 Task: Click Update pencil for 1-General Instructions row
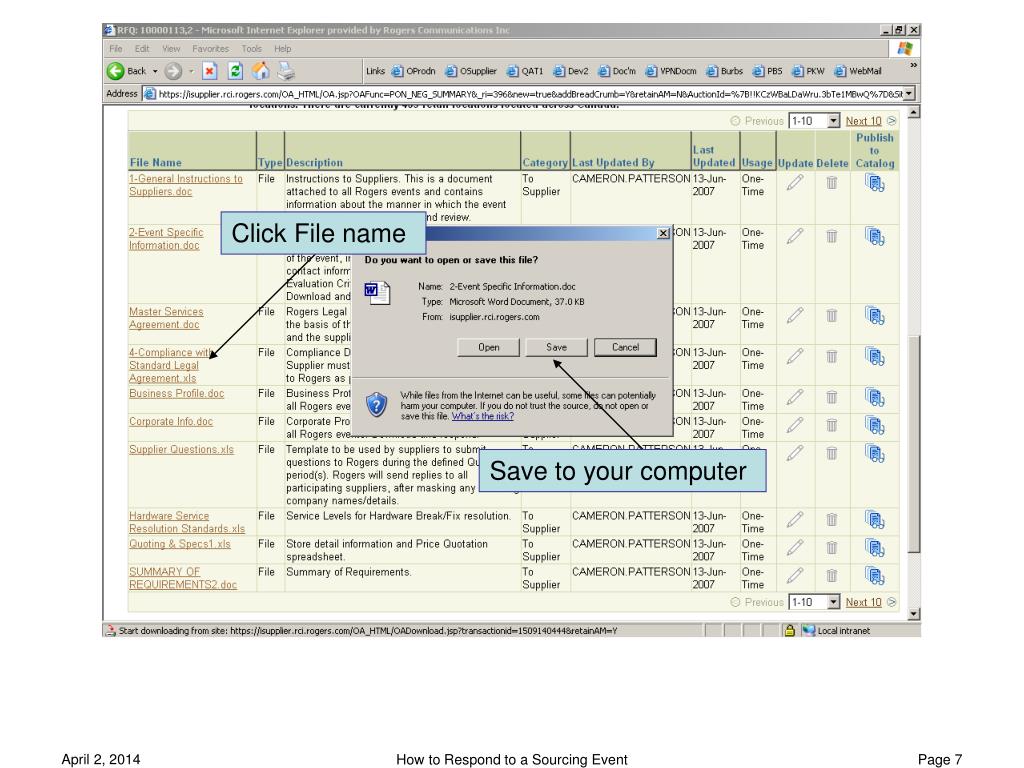pos(795,182)
